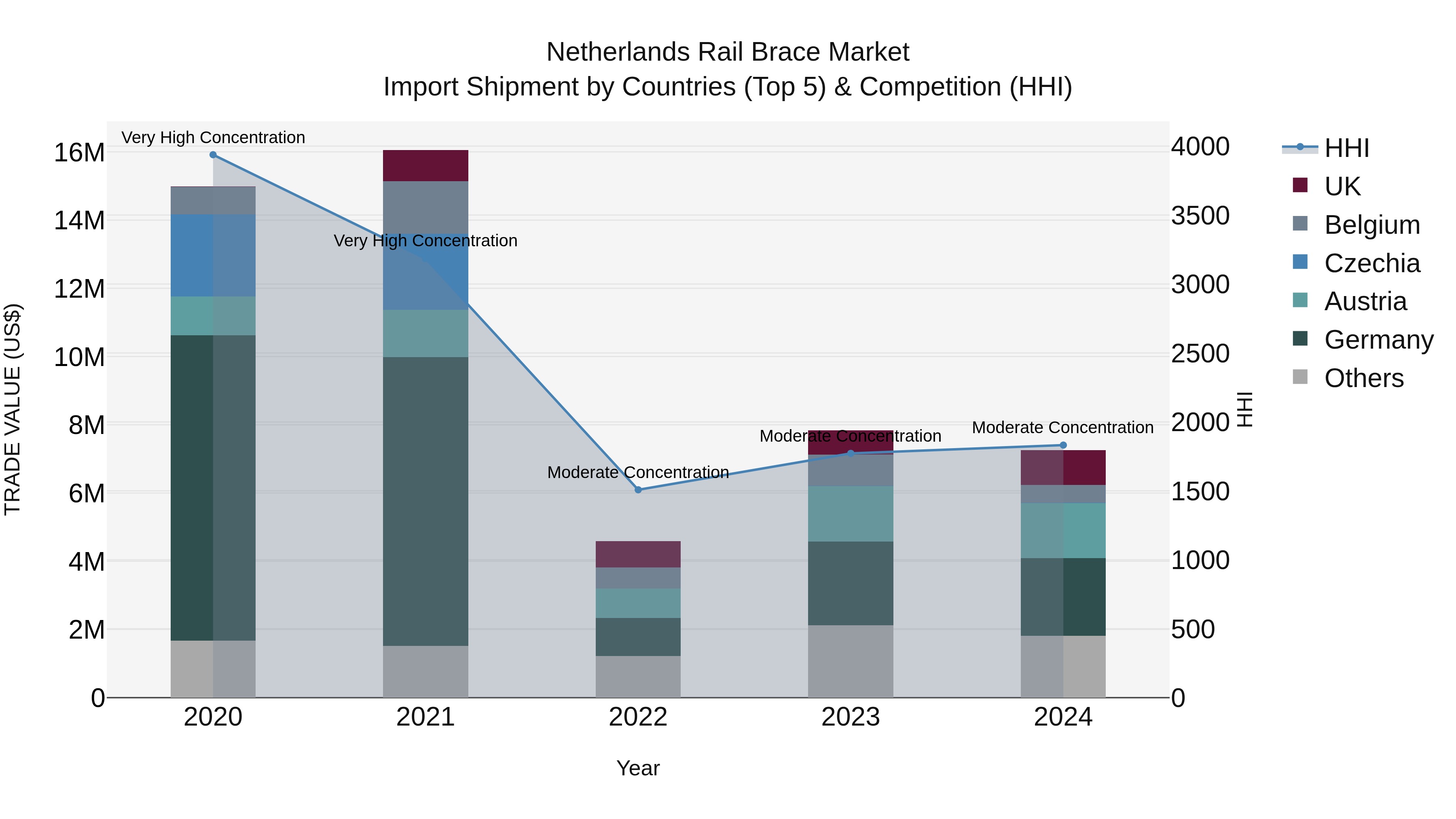Click the 2024 UK bar segment
Image resolution: width=1456 pixels, height=819 pixels.
[1063, 468]
